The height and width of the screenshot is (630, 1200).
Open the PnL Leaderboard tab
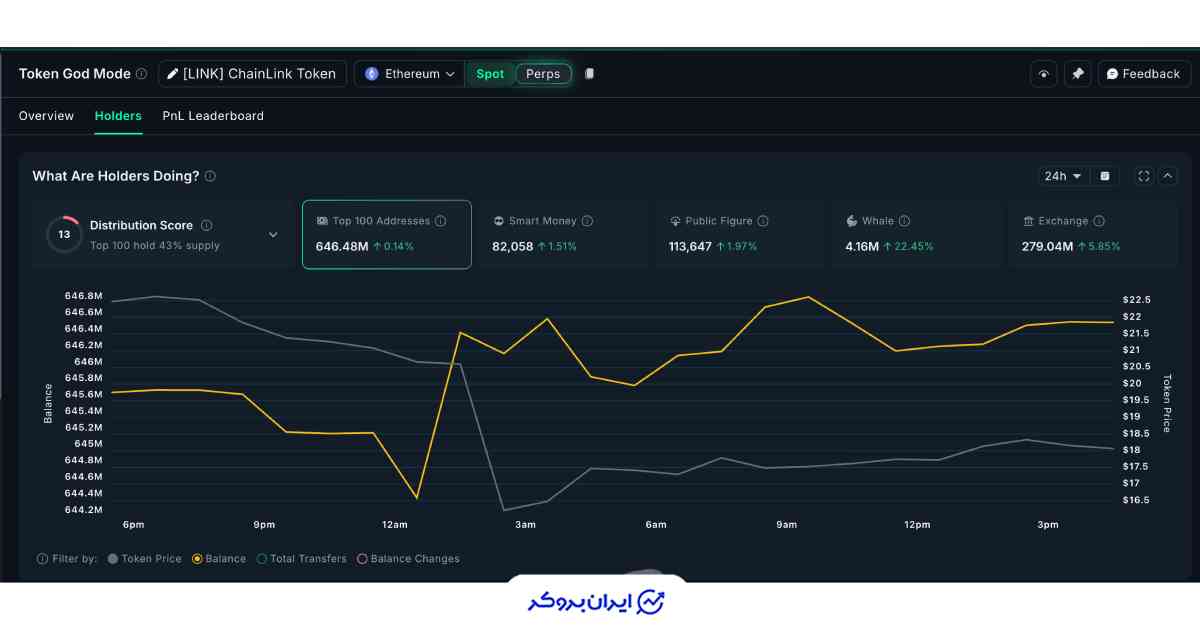click(213, 116)
